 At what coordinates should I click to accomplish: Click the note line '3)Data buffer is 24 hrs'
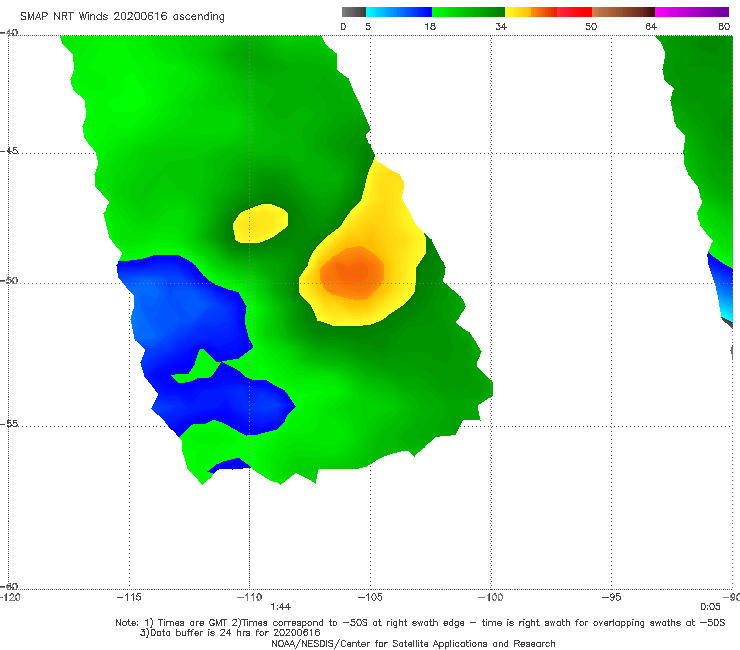[230, 633]
